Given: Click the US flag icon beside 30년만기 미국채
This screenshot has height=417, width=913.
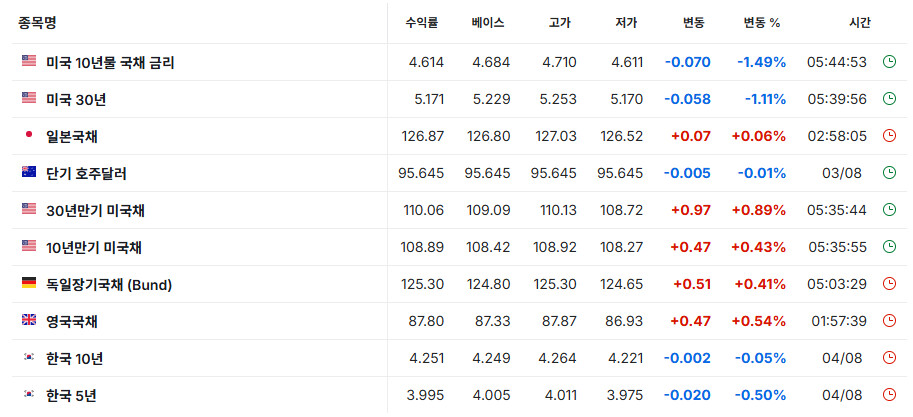Looking at the screenshot, I should point(29,208).
